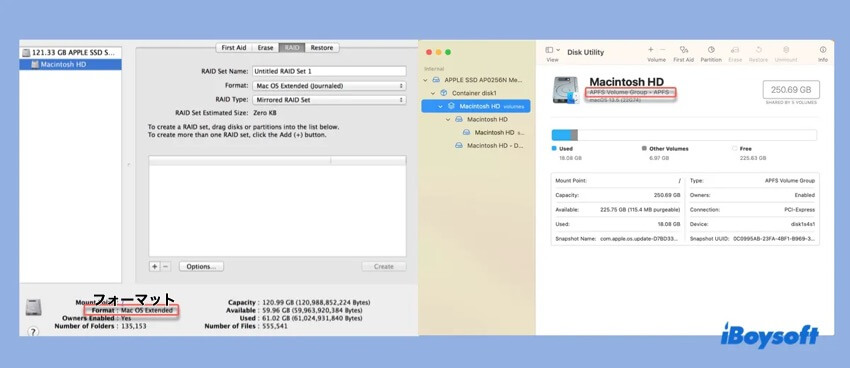Collapse the APPLE SSD AP0256N disclosure chevron
Screen dimensions: 850x368
coord(426,80)
